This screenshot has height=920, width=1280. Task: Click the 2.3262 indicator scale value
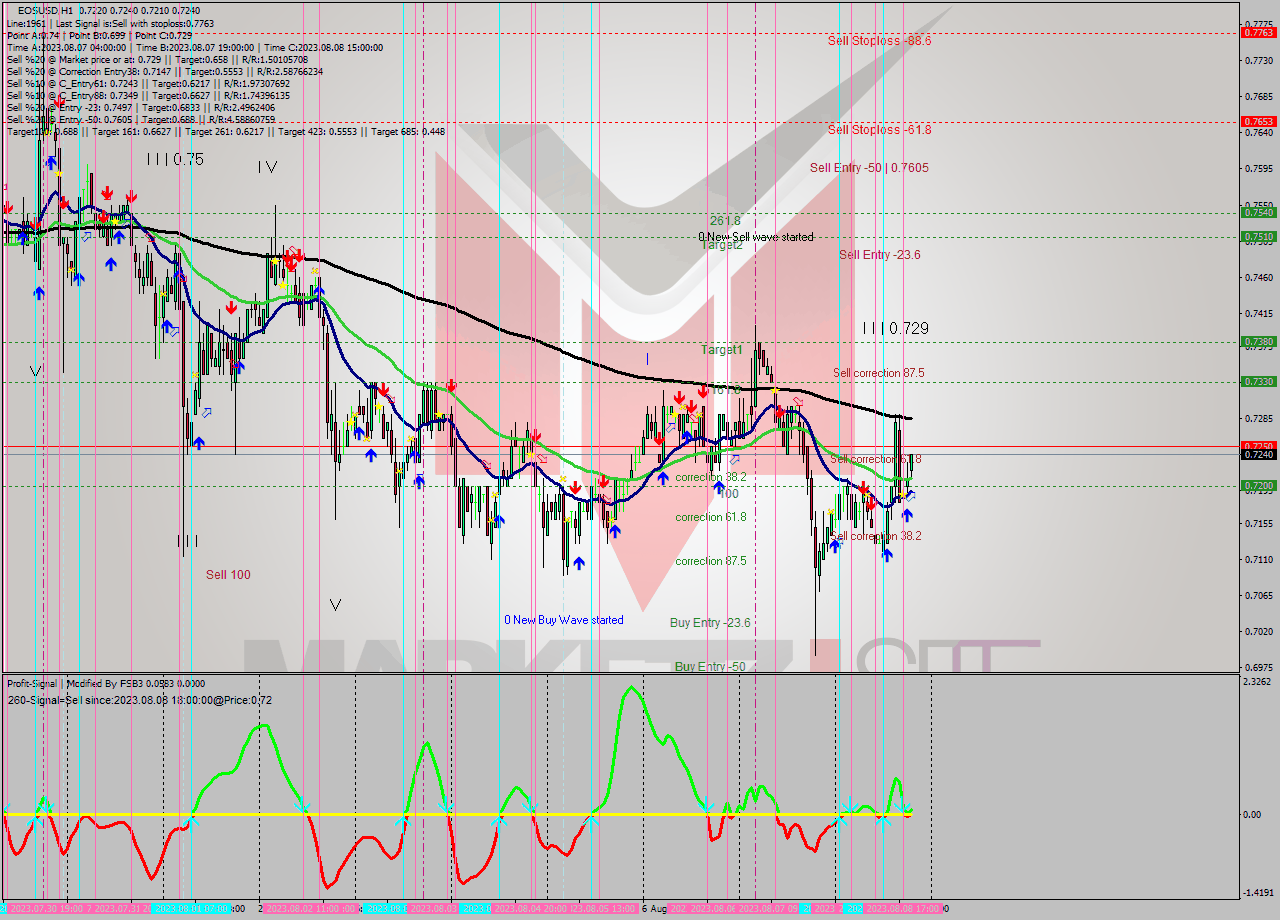coord(1257,682)
